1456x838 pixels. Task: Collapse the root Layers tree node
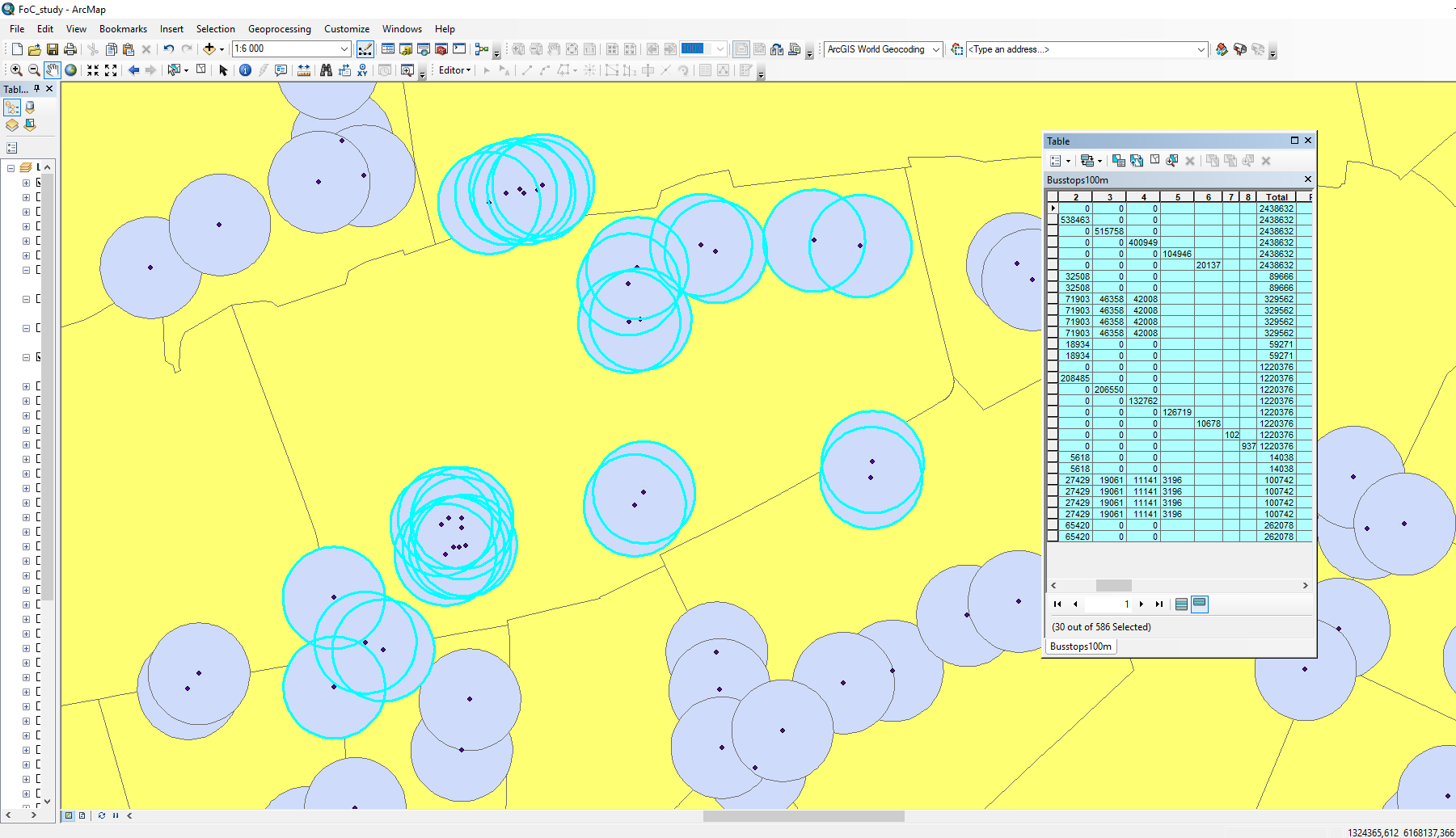tap(11, 167)
